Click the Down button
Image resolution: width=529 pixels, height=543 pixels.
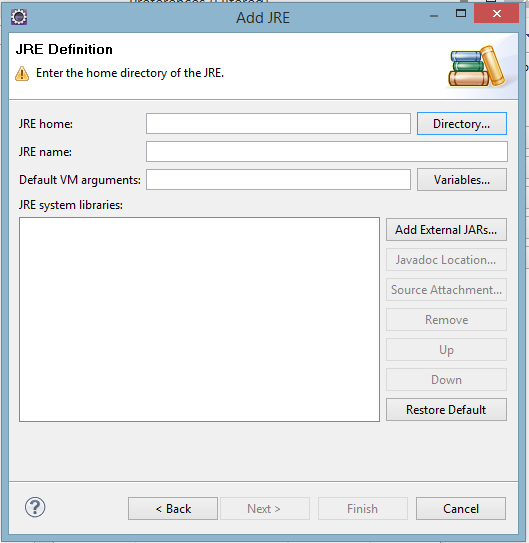coord(446,380)
